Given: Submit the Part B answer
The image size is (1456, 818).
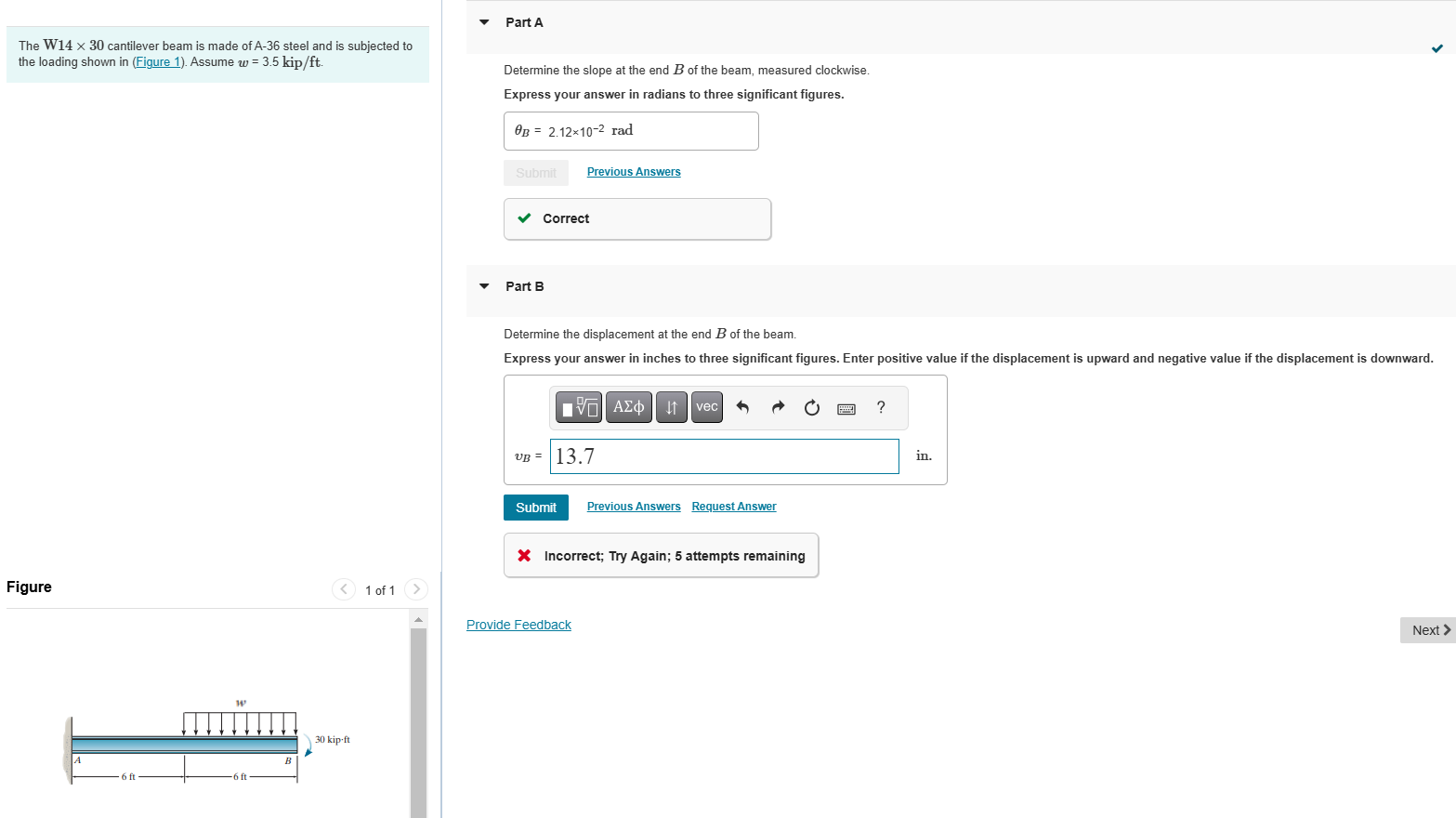Looking at the screenshot, I should [536, 508].
